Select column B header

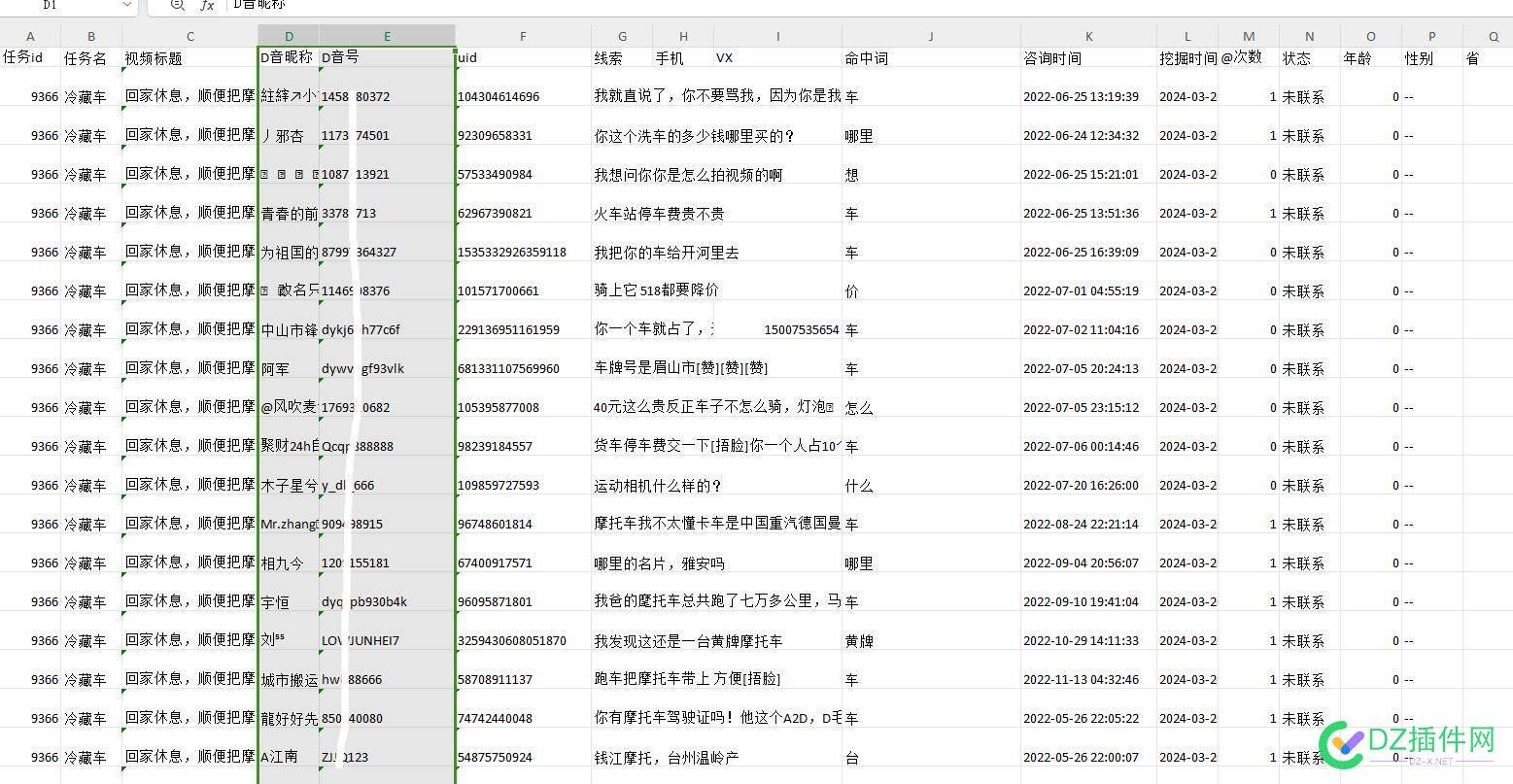pos(91,37)
